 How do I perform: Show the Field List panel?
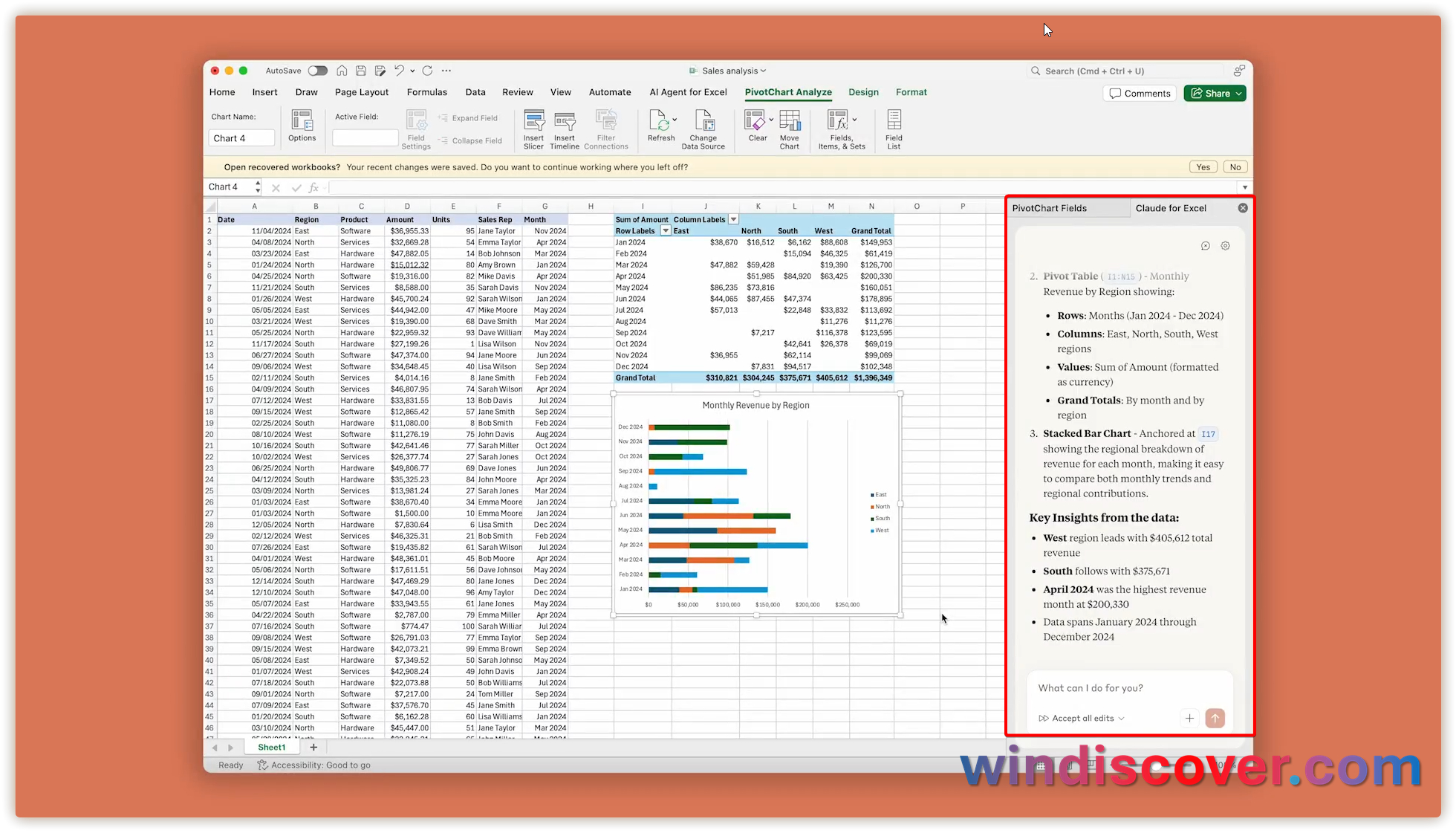coord(894,126)
